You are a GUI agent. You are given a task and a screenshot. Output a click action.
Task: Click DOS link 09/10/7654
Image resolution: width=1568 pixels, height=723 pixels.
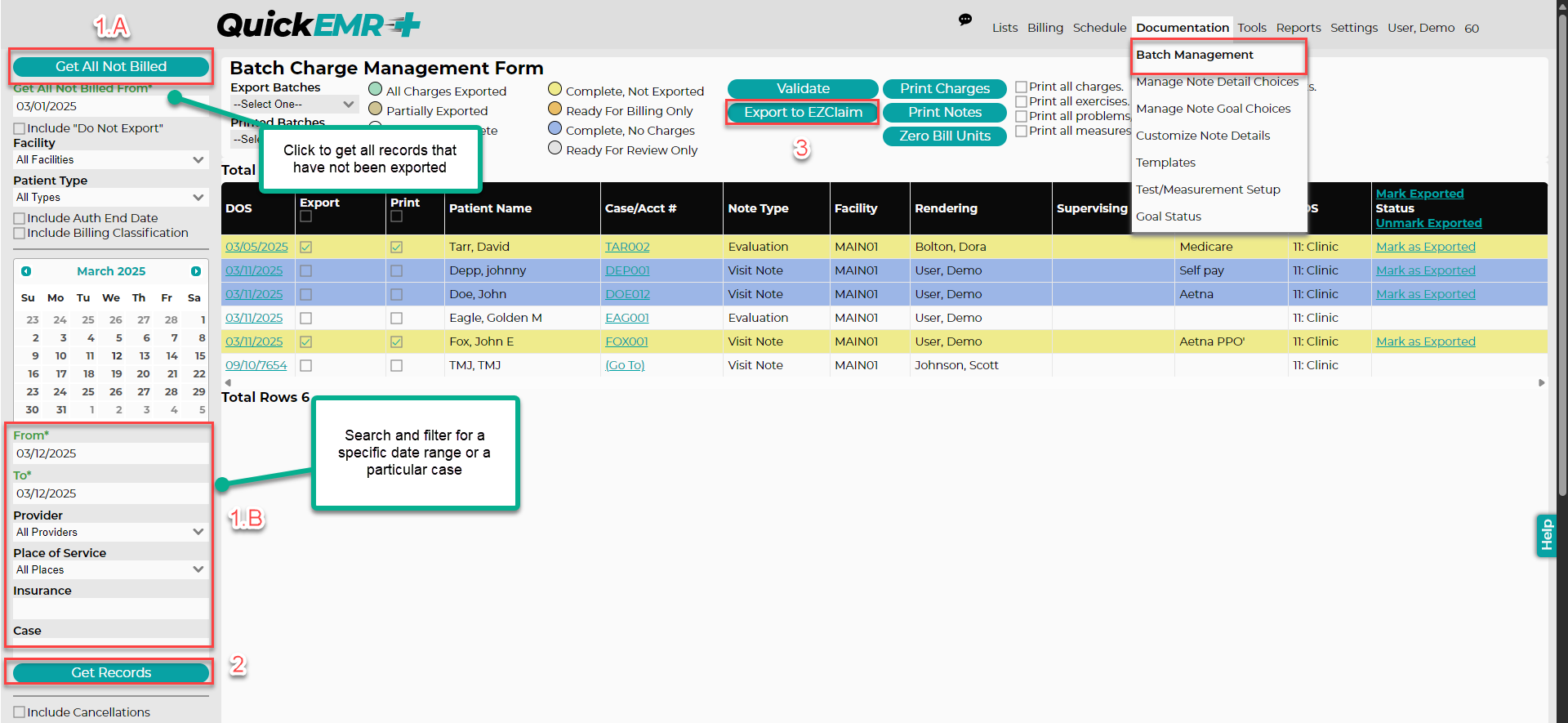256,365
